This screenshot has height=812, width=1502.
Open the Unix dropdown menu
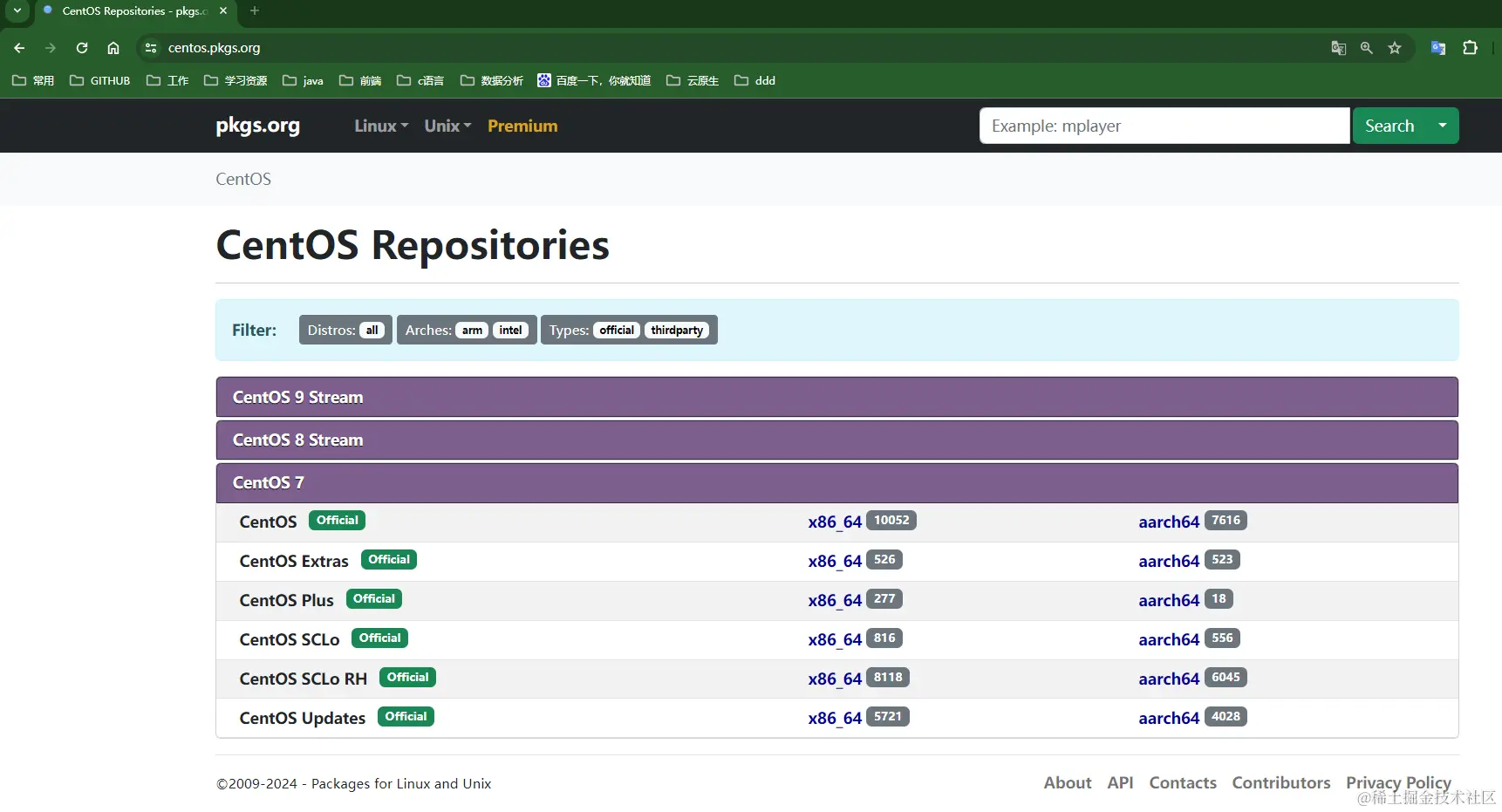tap(447, 126)
